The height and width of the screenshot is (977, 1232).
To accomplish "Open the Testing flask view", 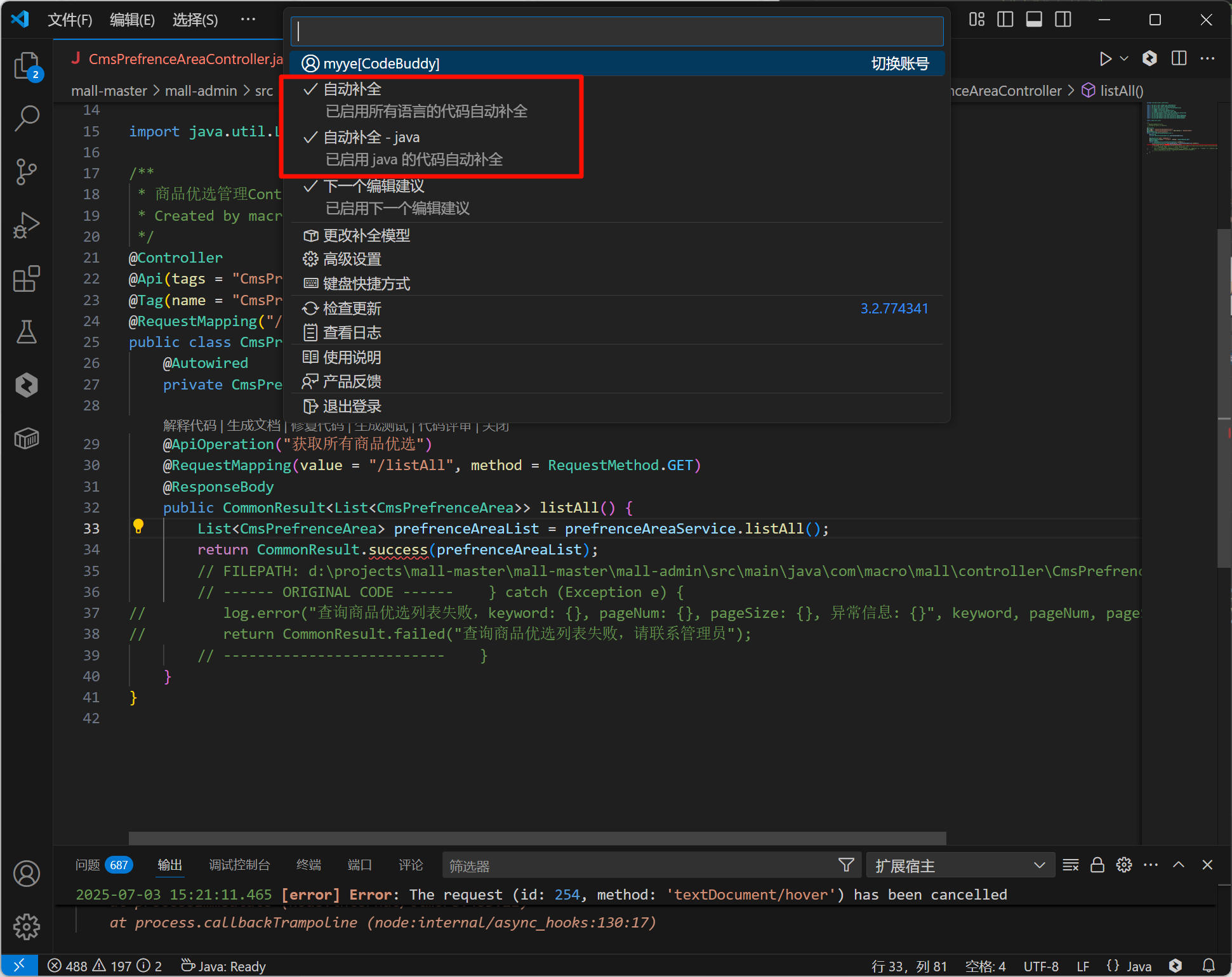I will (x=27, y=332).
